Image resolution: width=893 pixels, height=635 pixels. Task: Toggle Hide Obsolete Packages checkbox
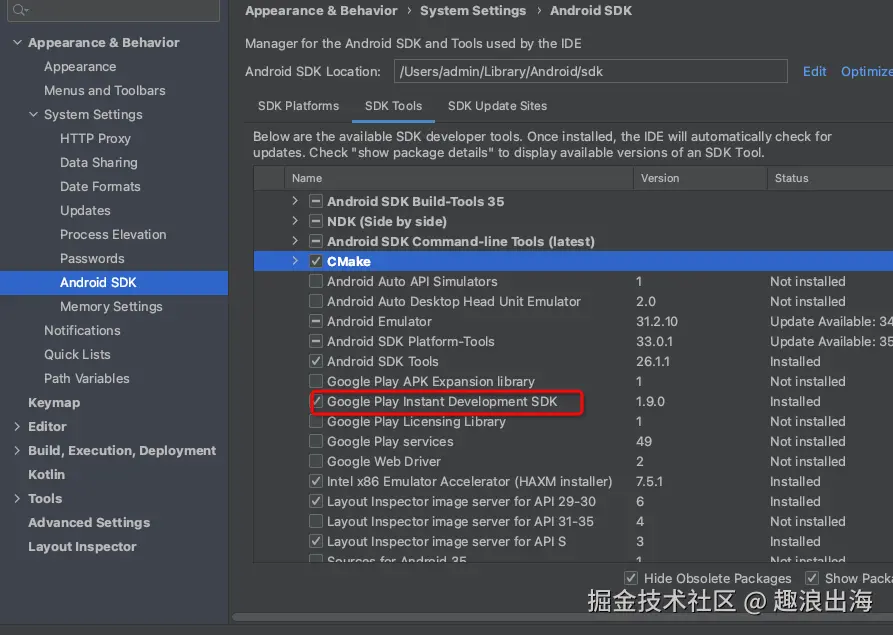(x=631, y=578)
